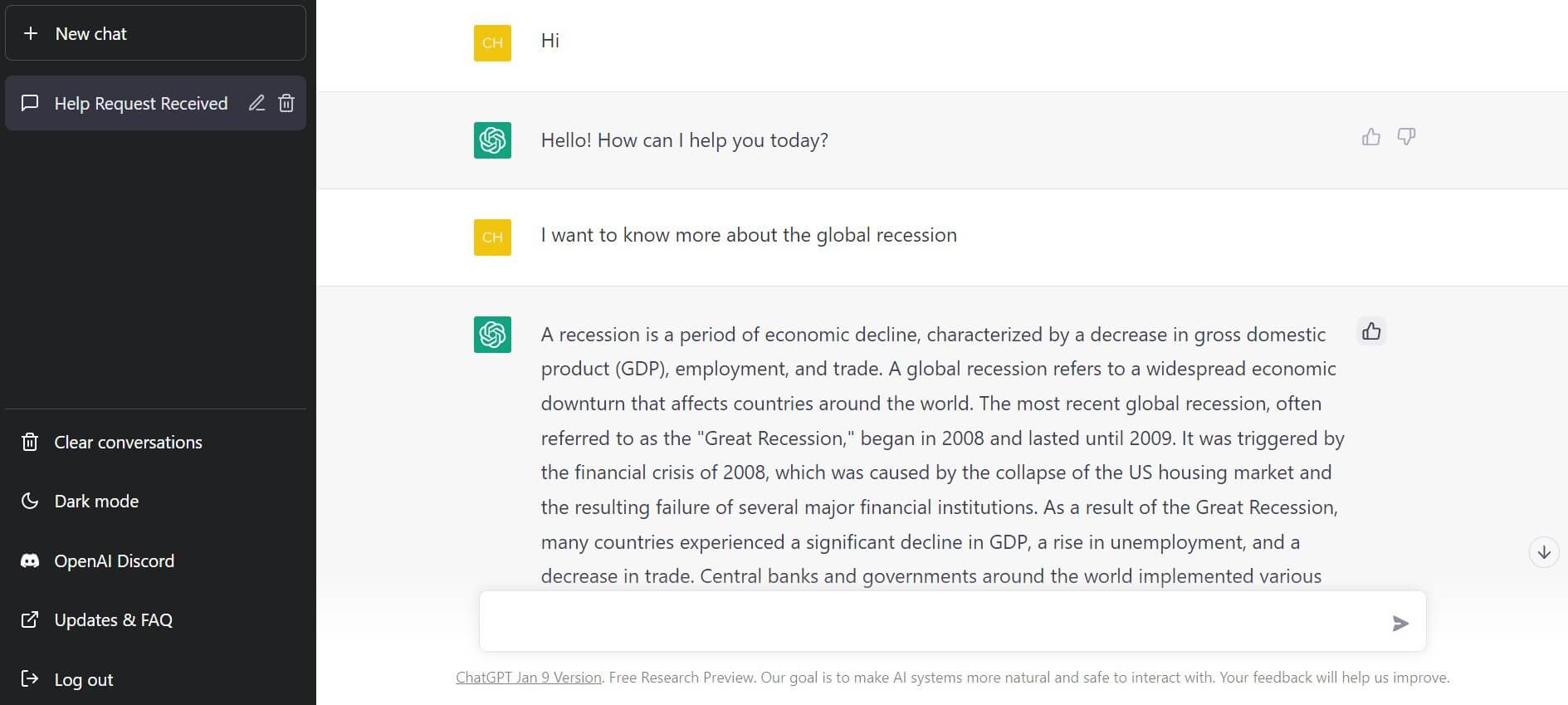This screenshot has width=1568, height=705.
Task: Click the chat bubble icon next to the conversation title
Action: coord(31,103)
